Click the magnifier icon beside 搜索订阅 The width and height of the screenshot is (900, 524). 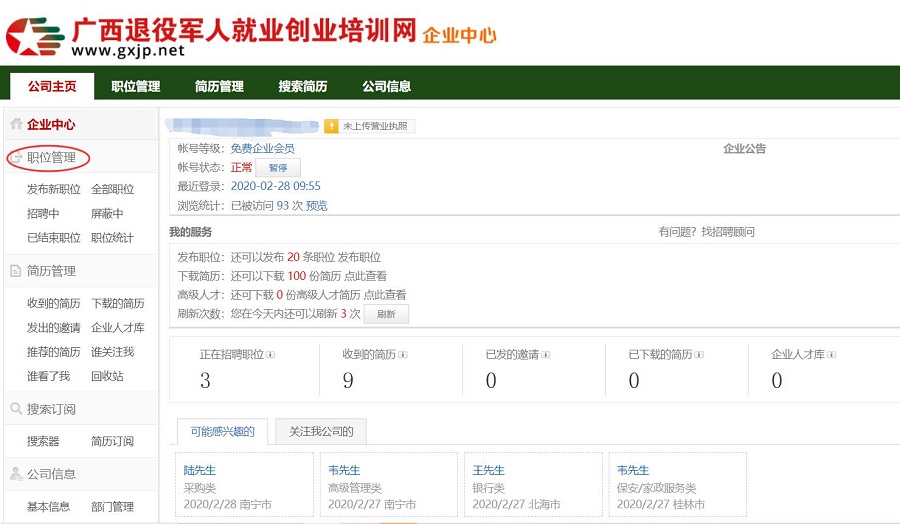click(16, 409)
